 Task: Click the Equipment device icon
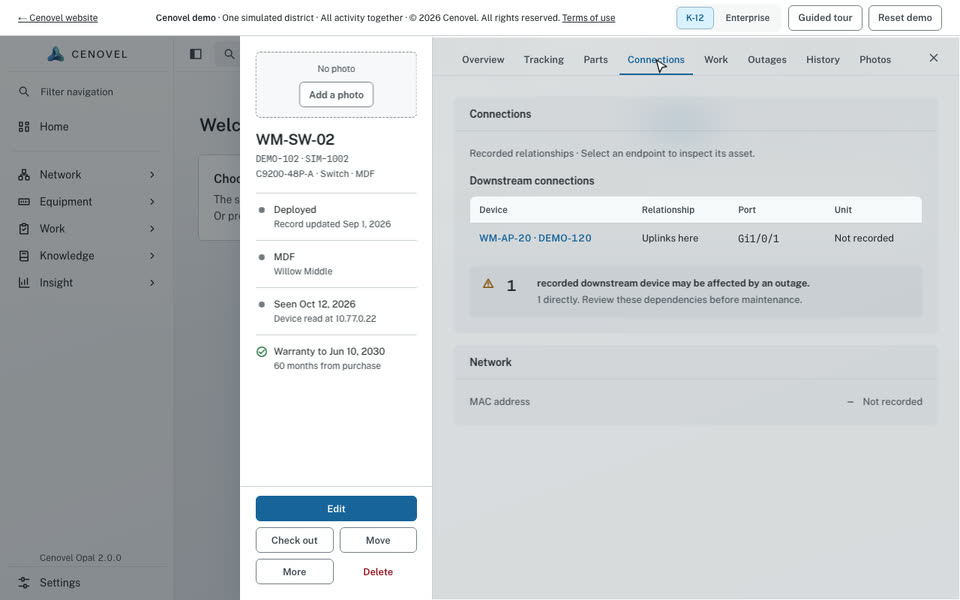point(24,201)
